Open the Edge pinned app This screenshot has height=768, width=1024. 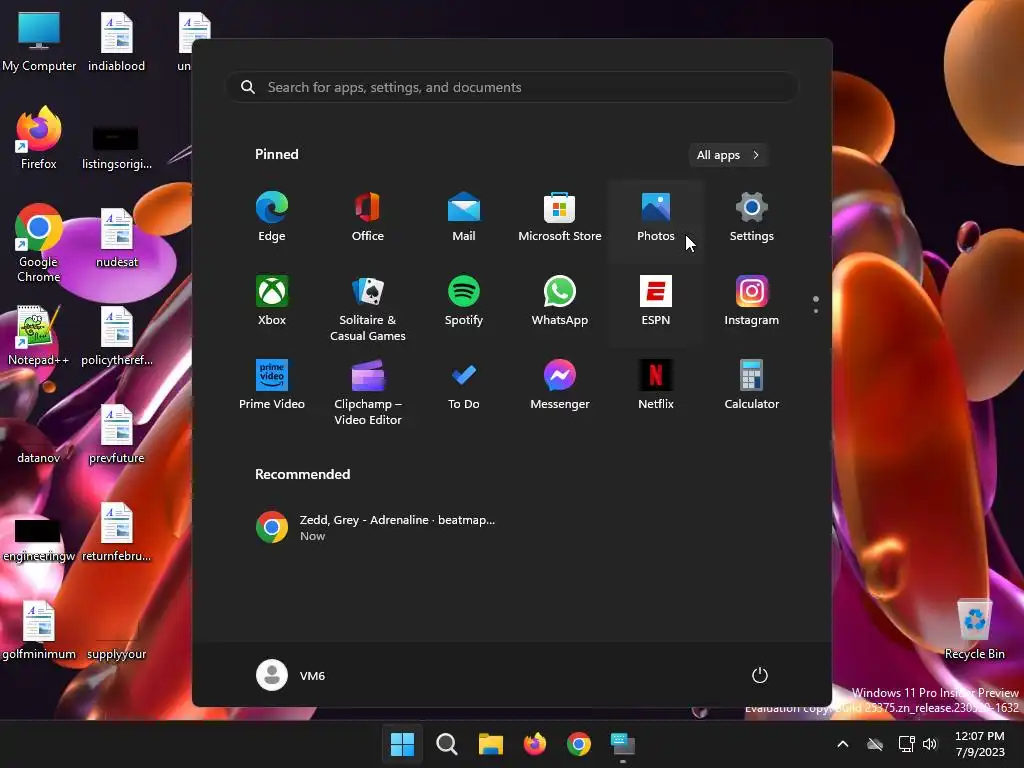pyautogui.click(x=272, y=217)
